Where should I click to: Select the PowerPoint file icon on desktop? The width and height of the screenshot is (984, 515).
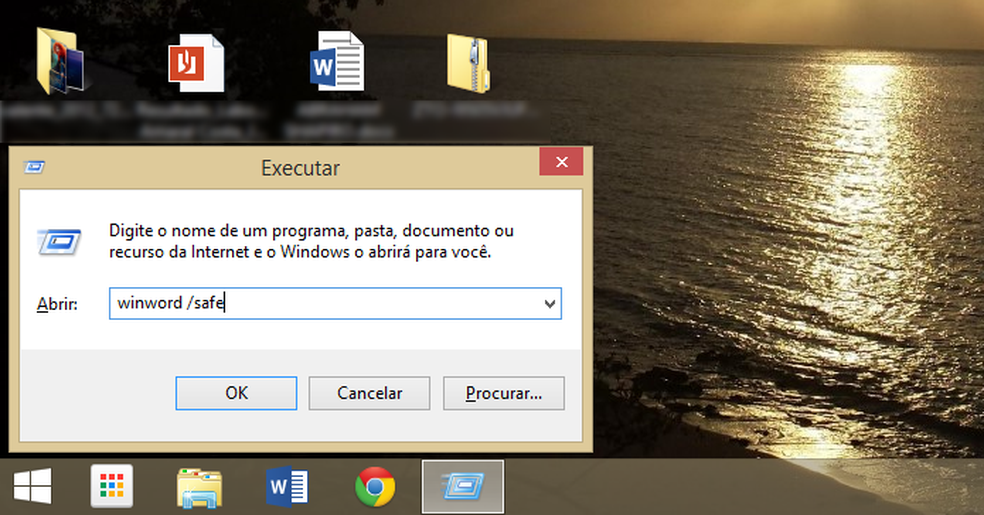pyautogui.click(x=196, y=63)
